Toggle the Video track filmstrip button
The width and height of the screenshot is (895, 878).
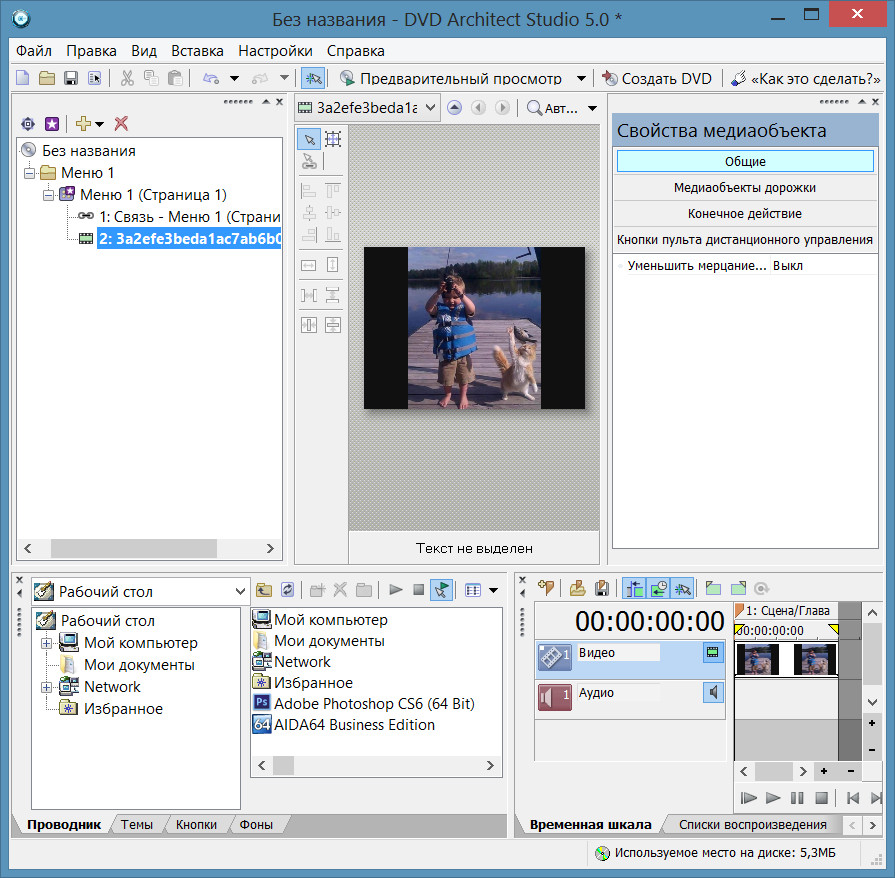click(713, 653)
